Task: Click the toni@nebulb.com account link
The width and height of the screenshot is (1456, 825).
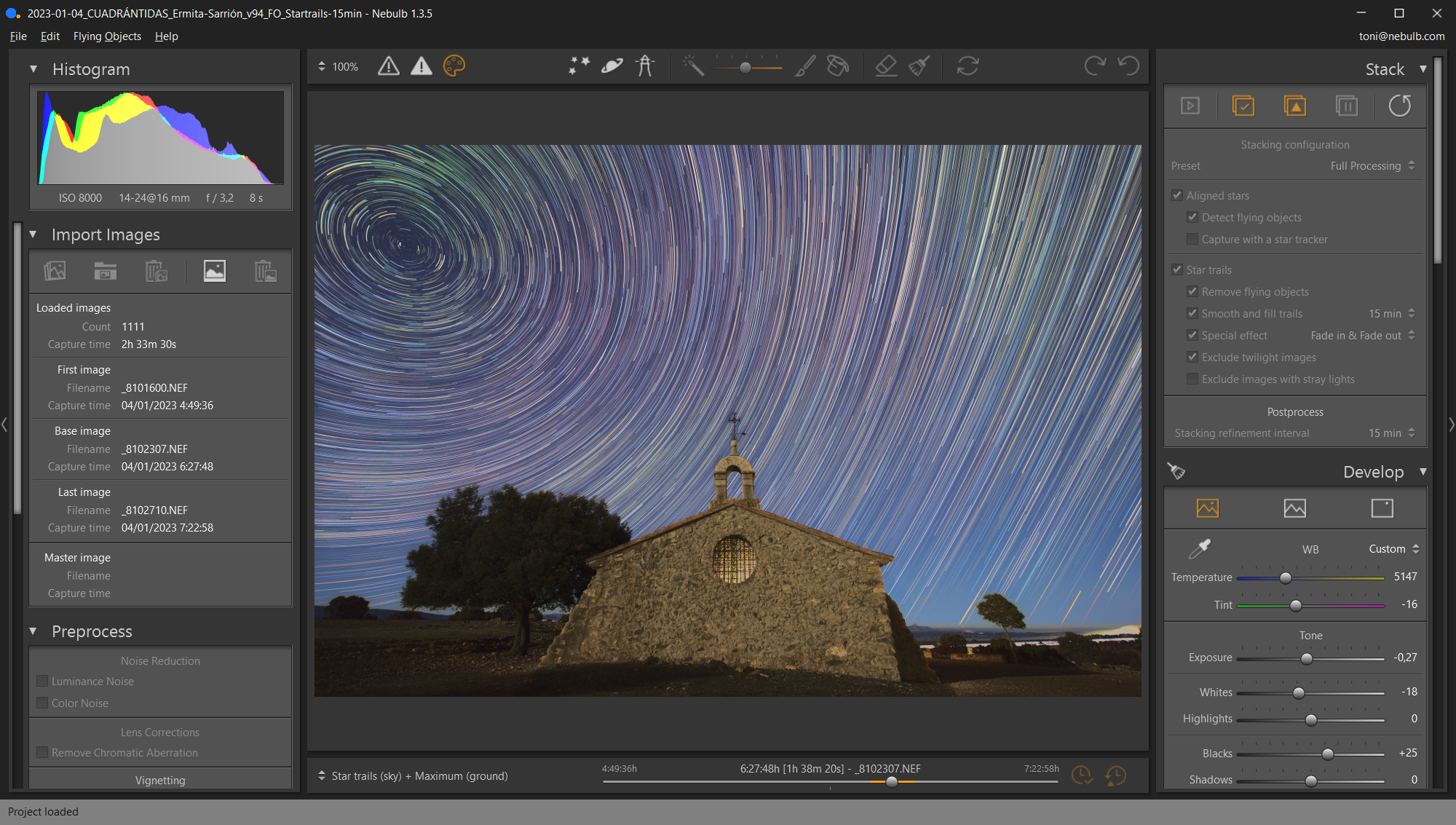Action: (x=1401, y=36)
